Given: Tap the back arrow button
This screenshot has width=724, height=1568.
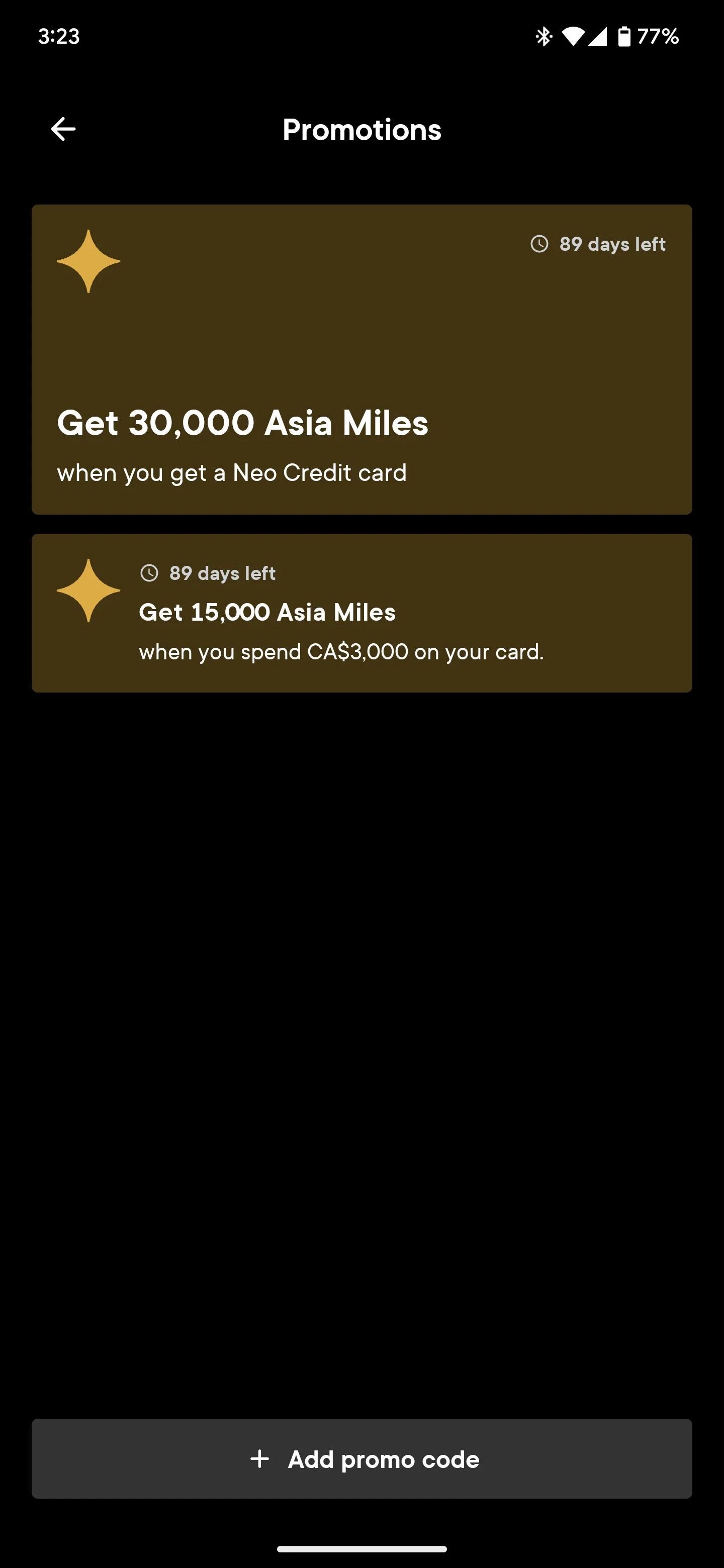Looking at the screenshot, I should (63, 129).
